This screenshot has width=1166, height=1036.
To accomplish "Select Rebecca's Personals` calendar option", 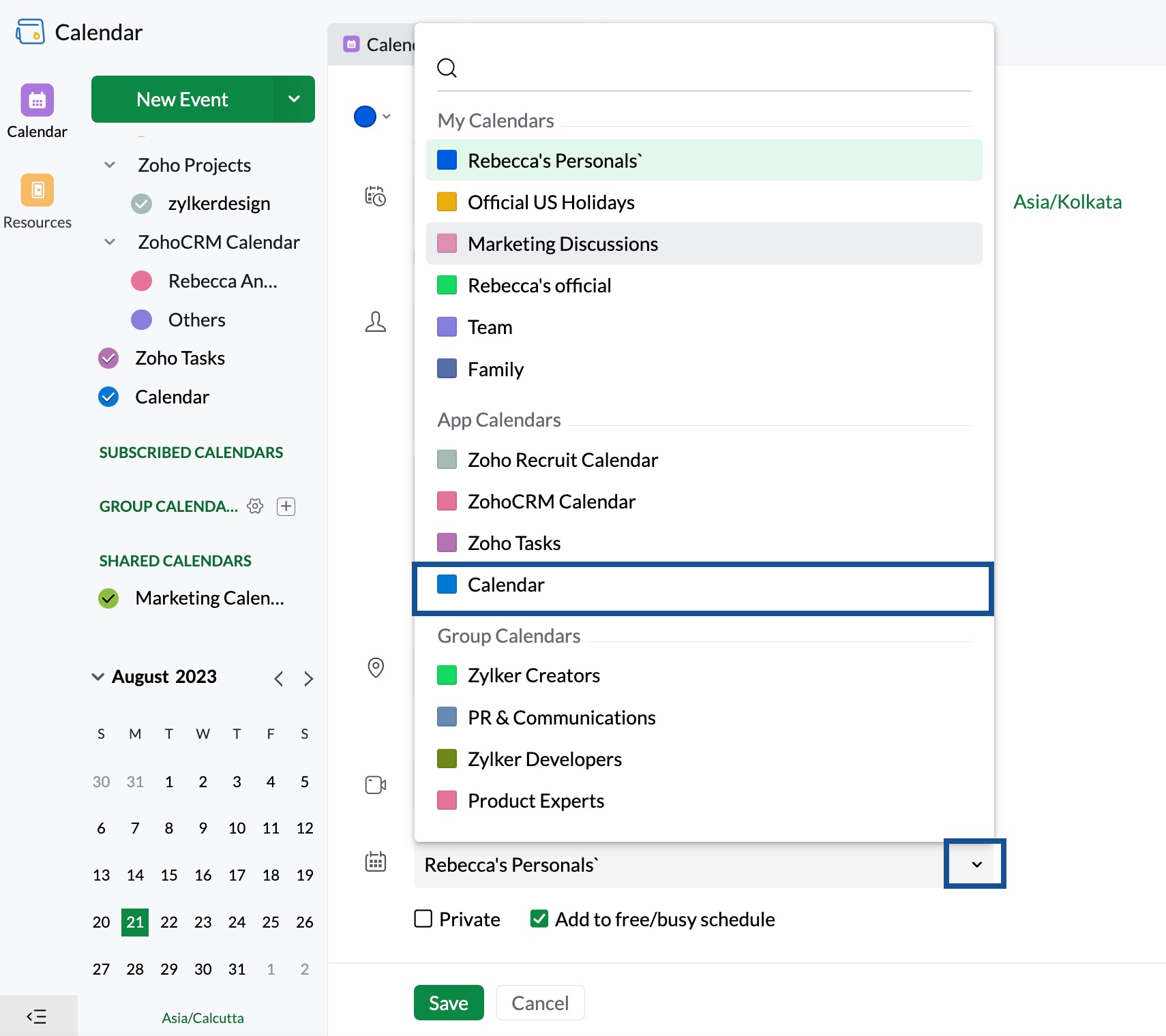I will coord(704,160).
